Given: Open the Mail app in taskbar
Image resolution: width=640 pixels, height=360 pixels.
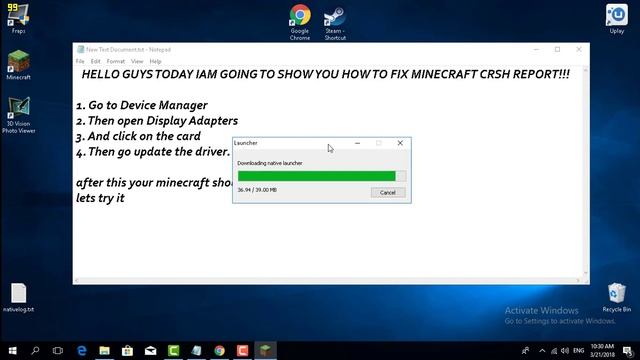Looking at the screenshot, I should coord(151,351).
